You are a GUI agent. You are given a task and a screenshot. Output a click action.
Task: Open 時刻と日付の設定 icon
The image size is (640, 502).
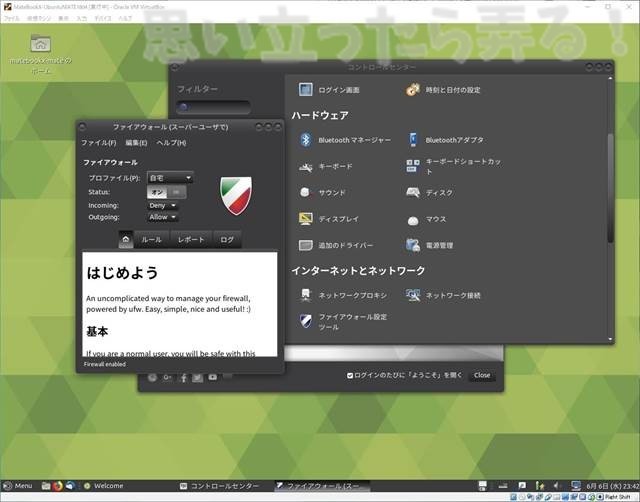coord(413,89)
